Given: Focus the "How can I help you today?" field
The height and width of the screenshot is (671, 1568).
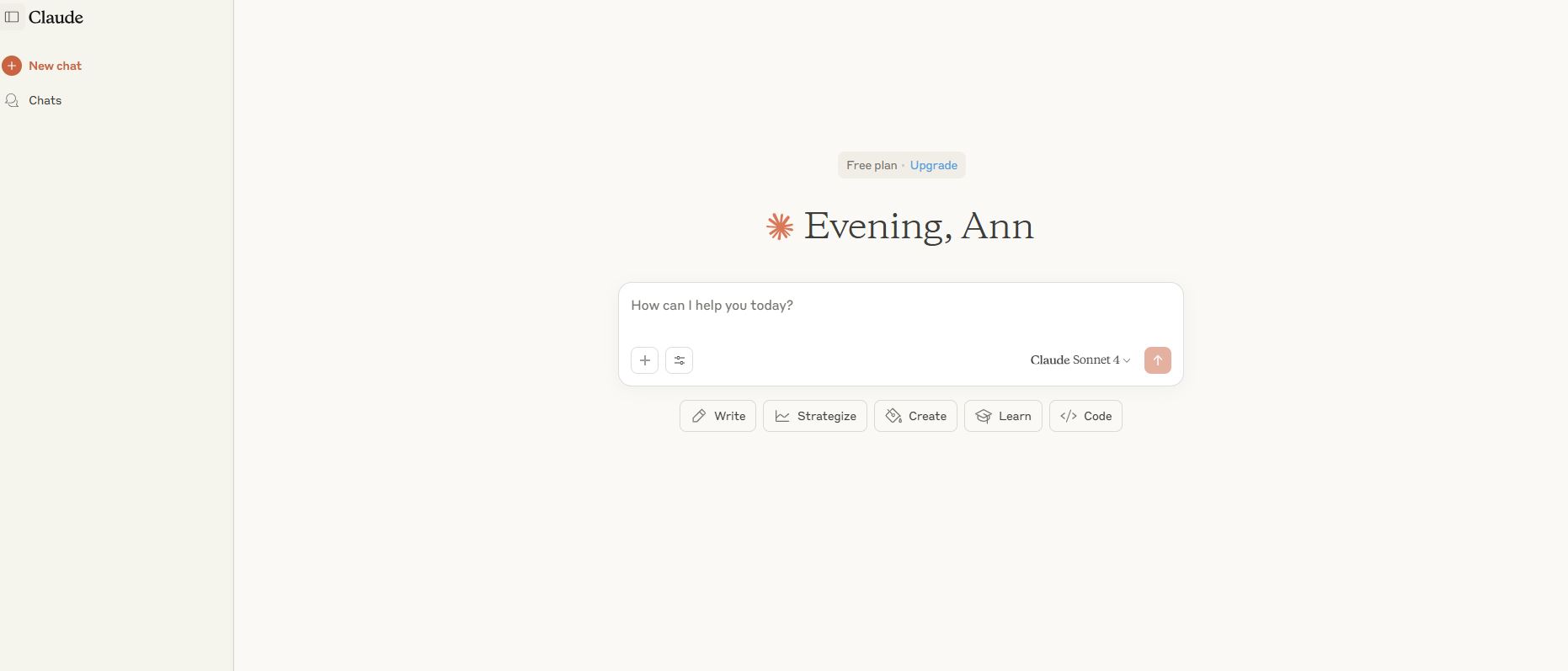Looking at the screenshot, I should (x=899, y=306).
